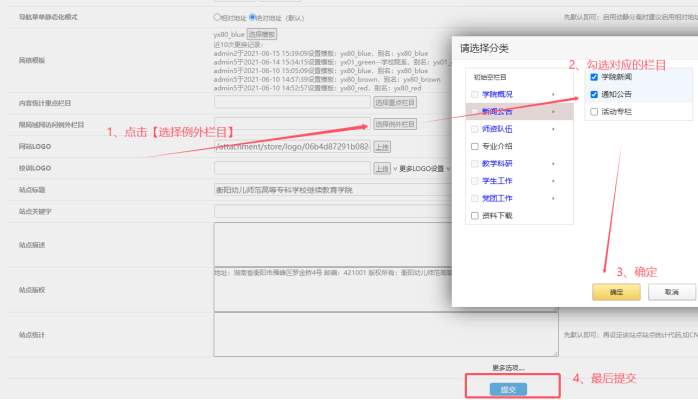Screen dimensions: 698x400
Task: Expand the 师资队伍 submenu arrow
Action: point(553,129)
